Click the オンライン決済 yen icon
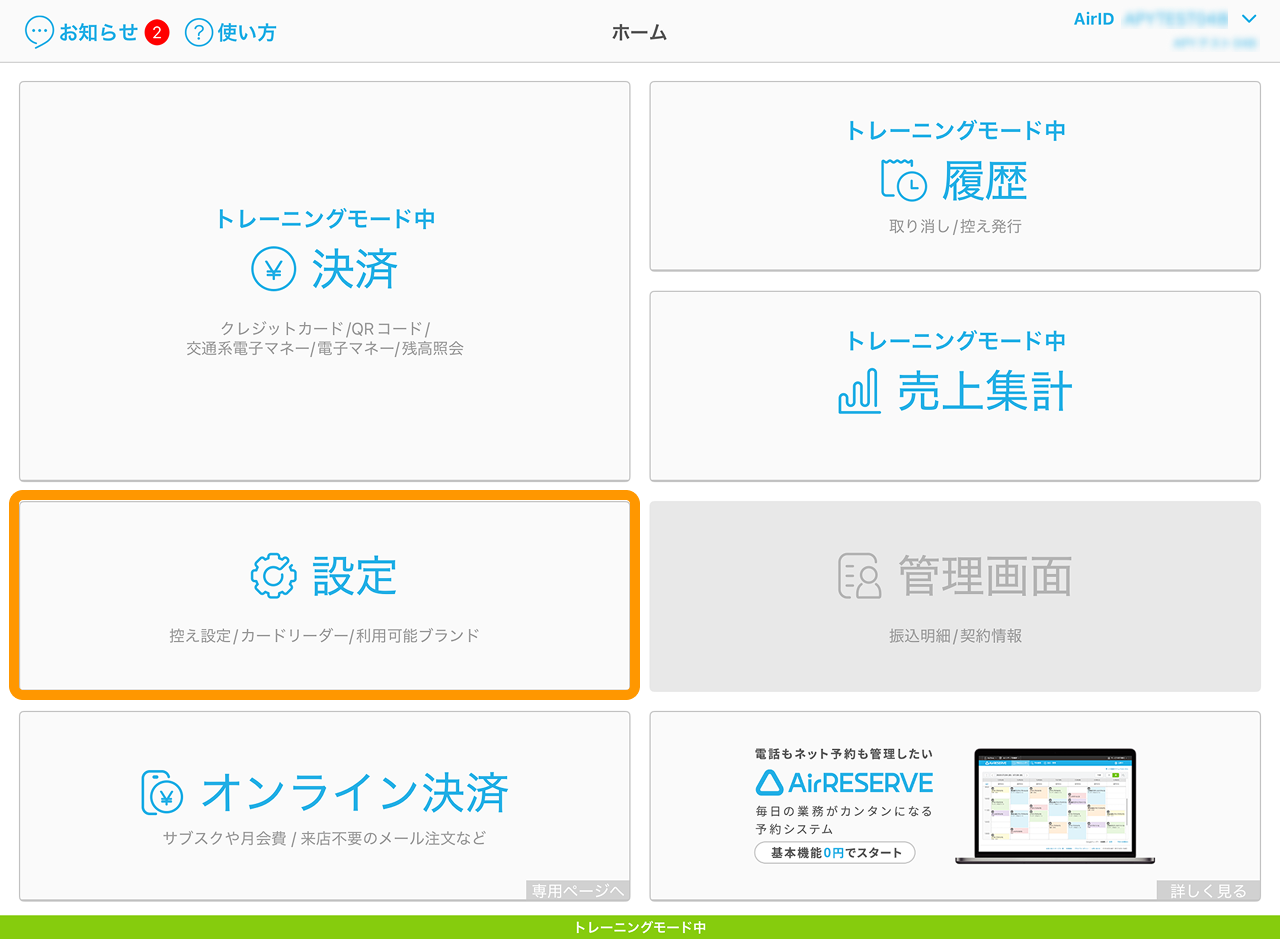The image size is (1280, 939). coord(162,793)
